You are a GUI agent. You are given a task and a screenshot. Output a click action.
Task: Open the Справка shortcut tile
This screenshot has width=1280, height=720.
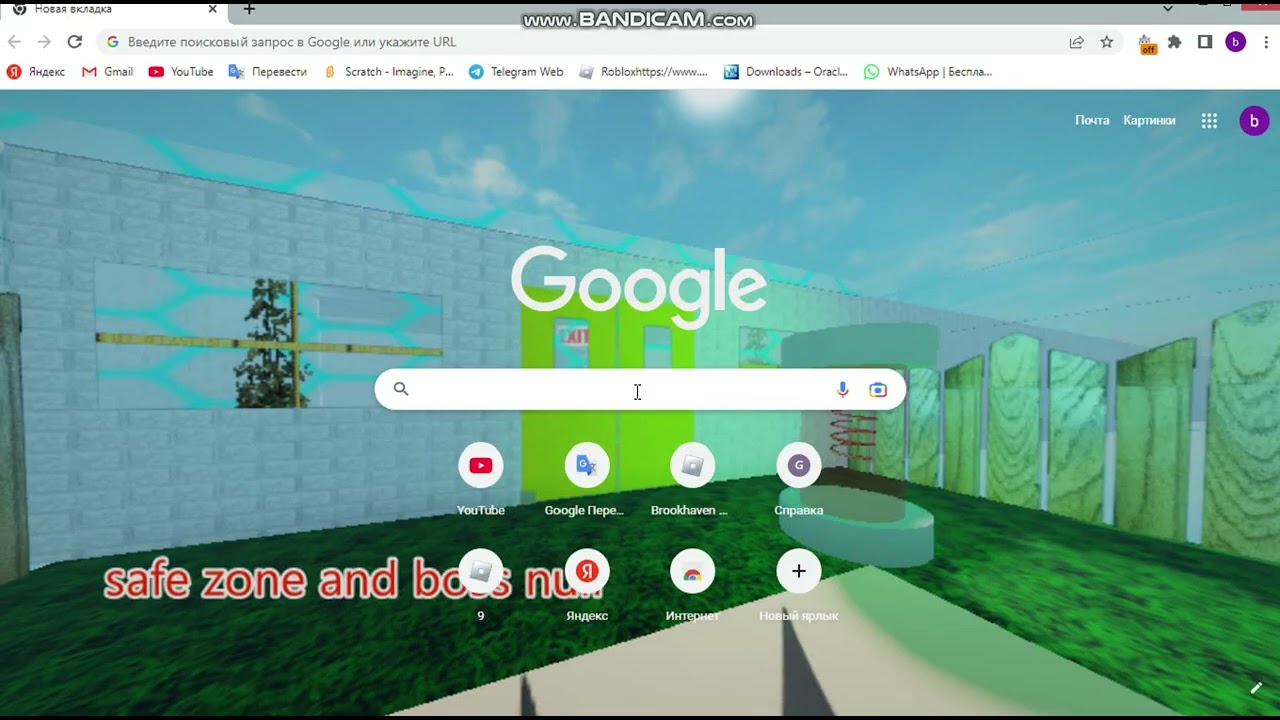pyautogui.click(x=798, y=480)
